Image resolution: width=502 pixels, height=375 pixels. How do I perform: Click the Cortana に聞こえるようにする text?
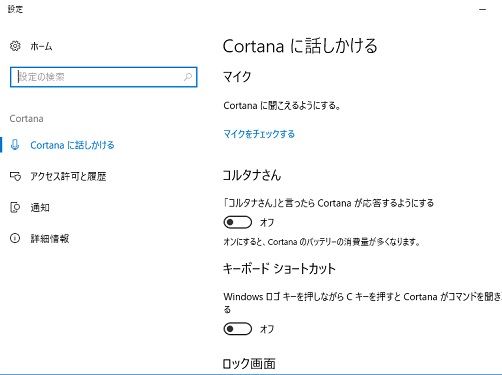click(x=282, y=106)
